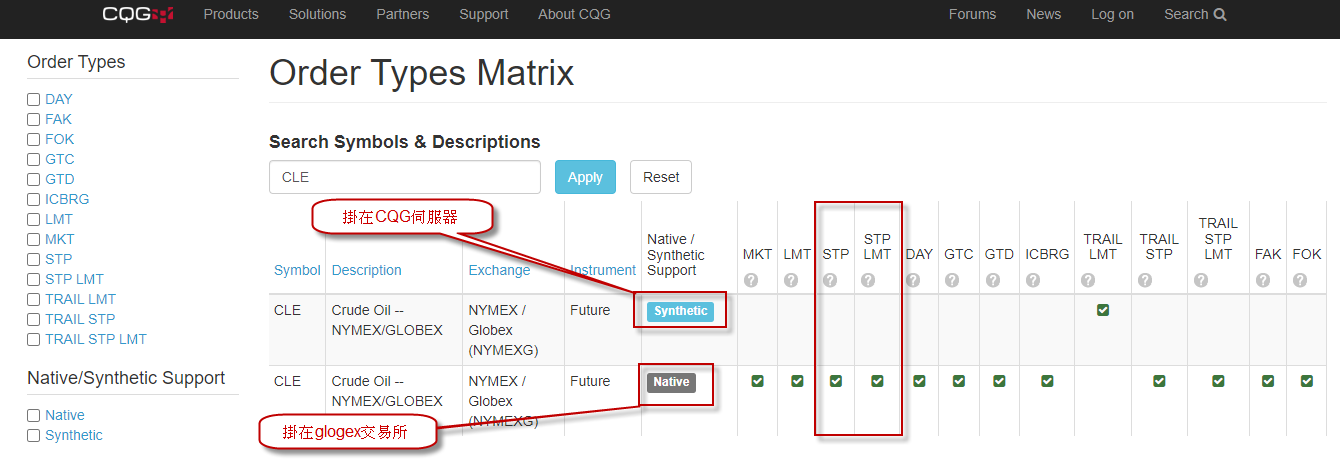Click the blue Synthetic badge
Screen dimensions: 1340x464
680,311
